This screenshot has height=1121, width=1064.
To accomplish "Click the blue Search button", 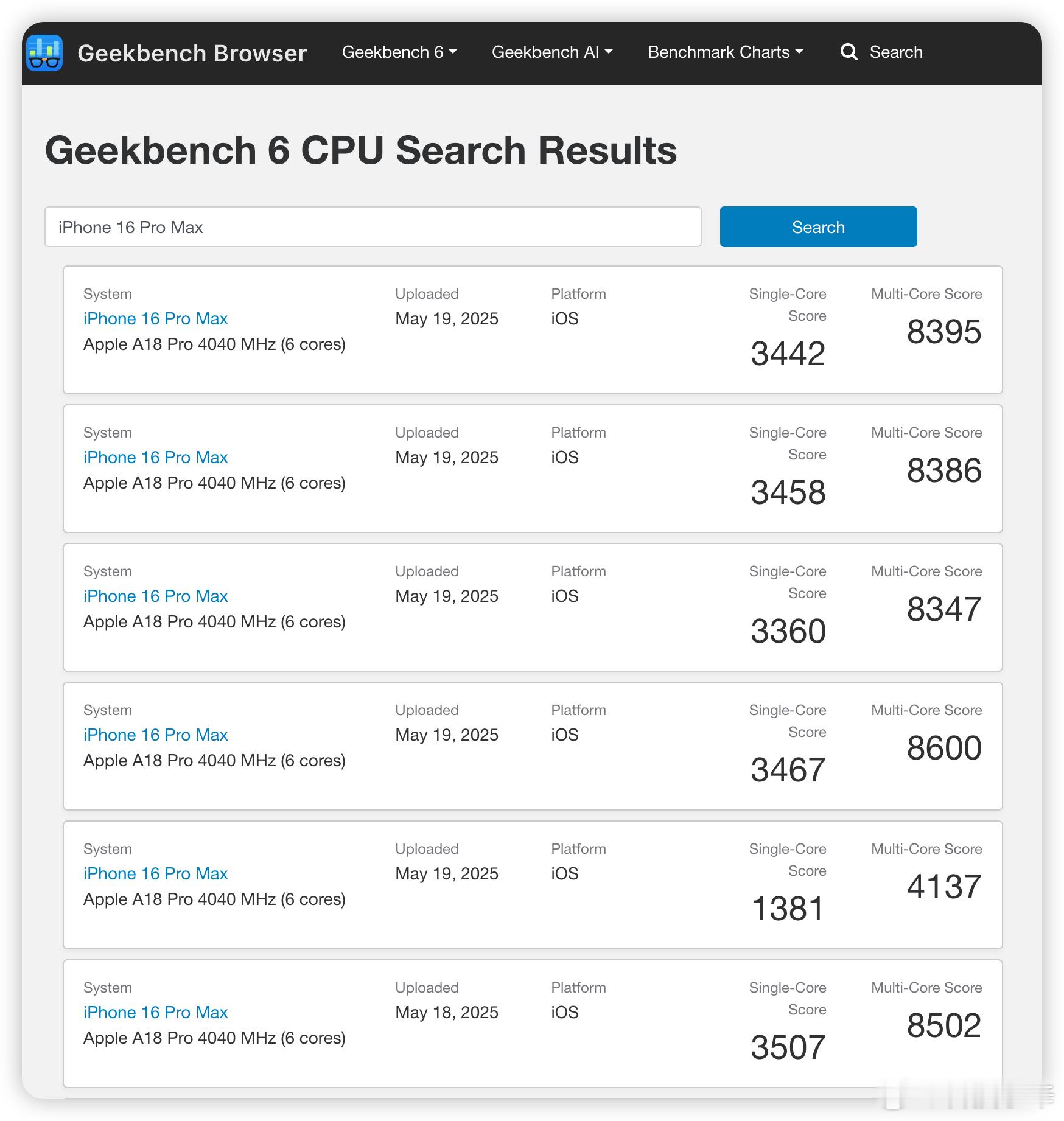I will coord(818,227).
